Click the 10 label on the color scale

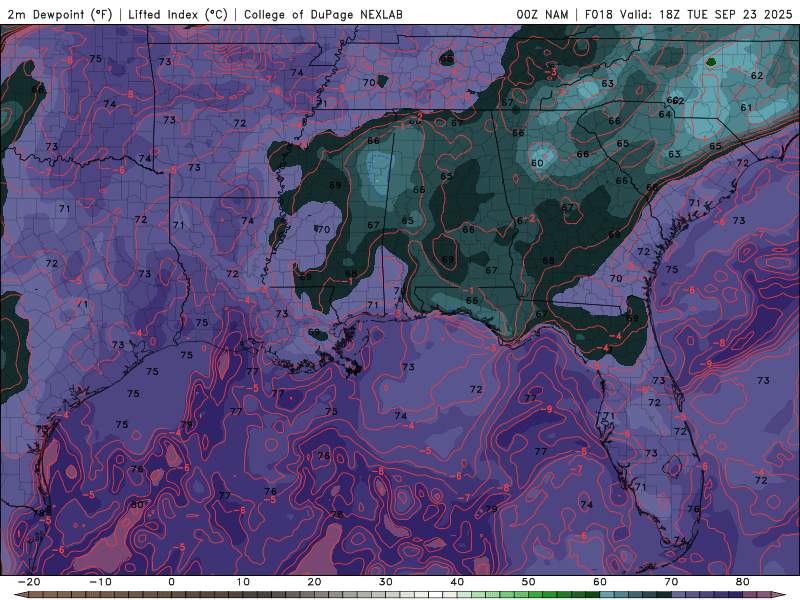point(243,582)
